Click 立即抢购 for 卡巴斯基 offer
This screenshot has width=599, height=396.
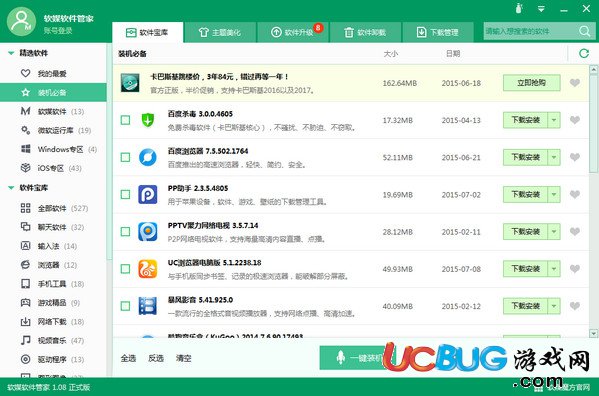coord(531,82)
